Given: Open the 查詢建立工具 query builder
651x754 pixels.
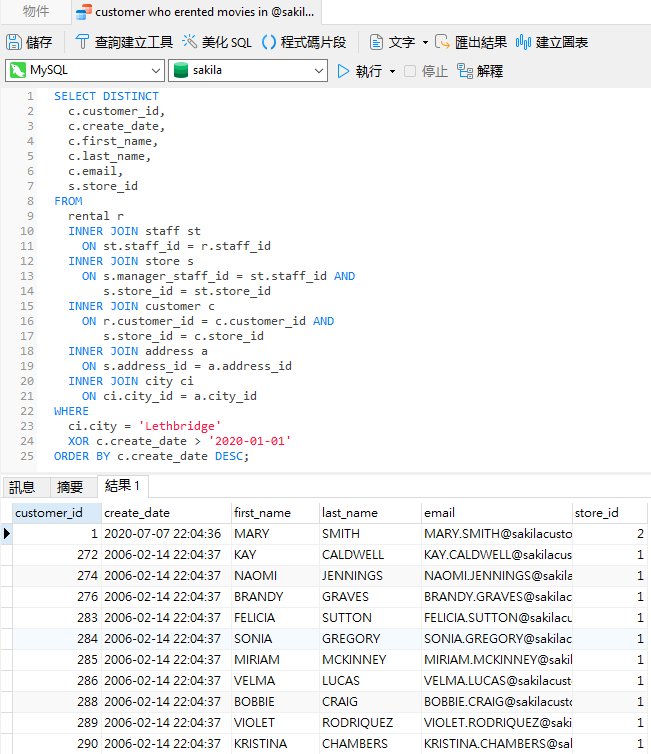Looking at the screenshot, I should 124,42.
